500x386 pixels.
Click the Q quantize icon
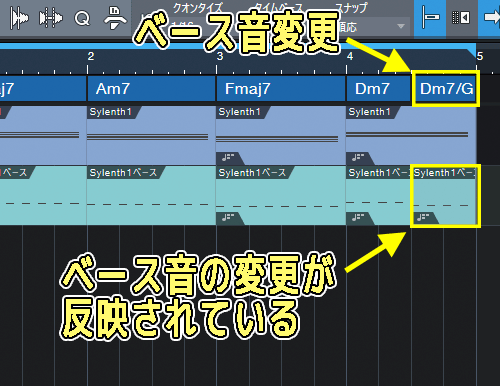coord(82,18)
